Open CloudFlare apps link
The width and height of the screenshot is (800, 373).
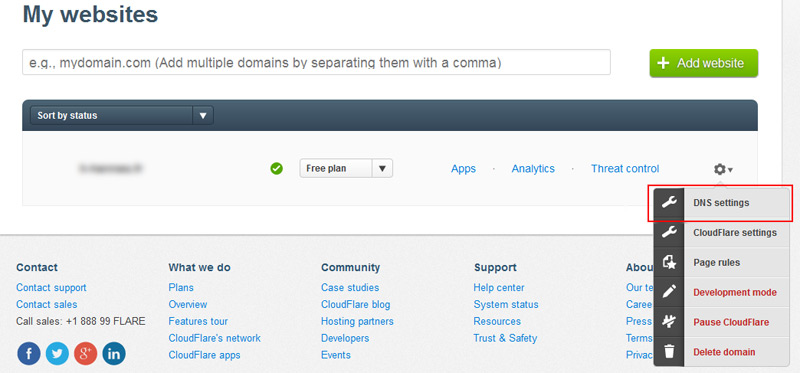(x=204, y=355)
